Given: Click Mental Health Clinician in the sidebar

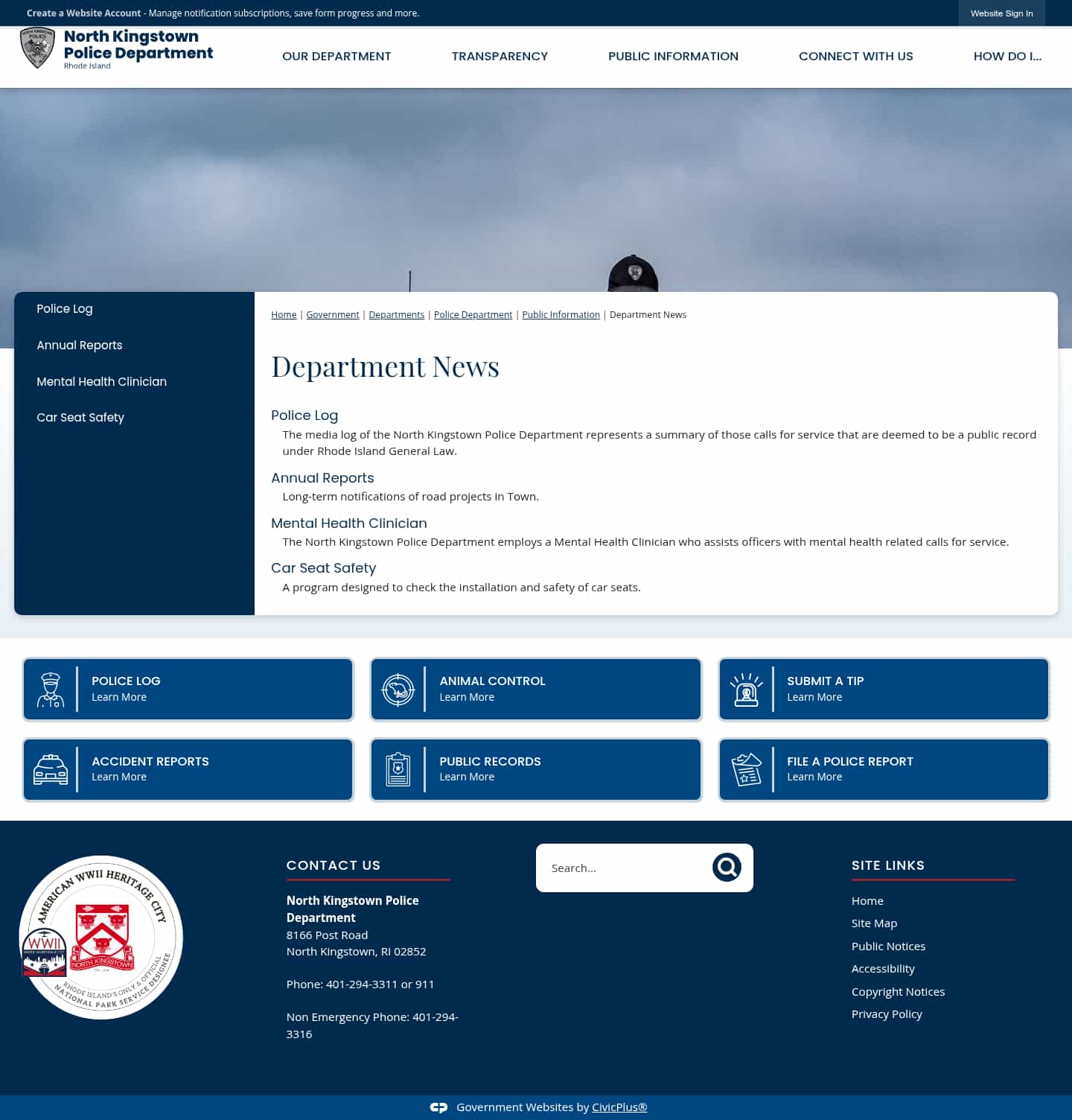Looking at the screenshot, I should point(101,381).
